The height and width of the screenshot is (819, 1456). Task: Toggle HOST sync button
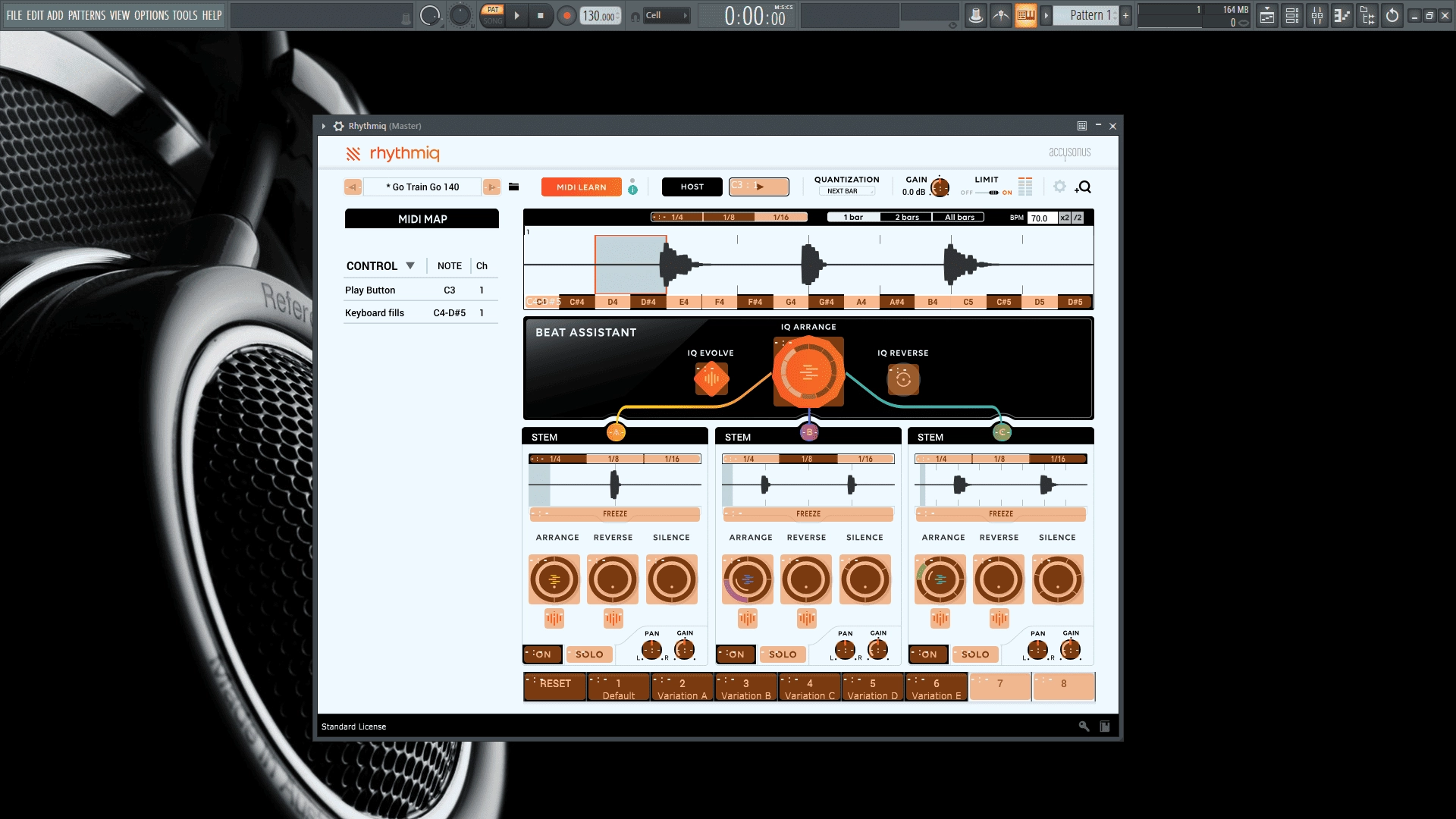click(x=692, y=187)
